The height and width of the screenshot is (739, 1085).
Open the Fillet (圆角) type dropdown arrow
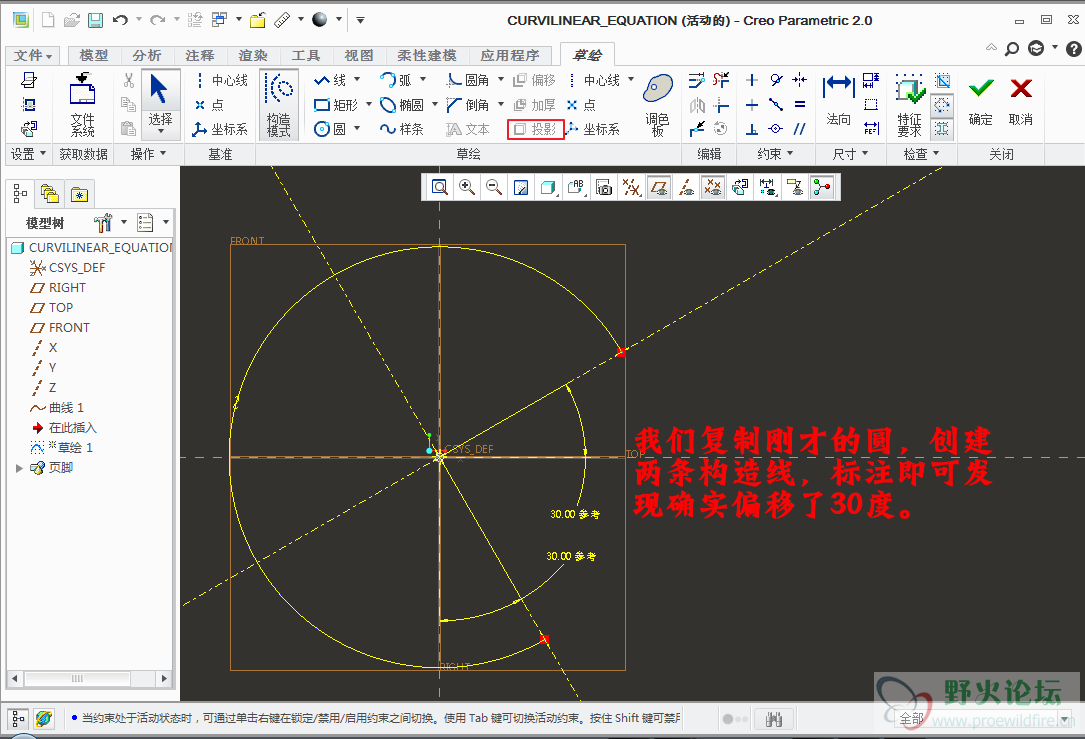pos(501,80)
